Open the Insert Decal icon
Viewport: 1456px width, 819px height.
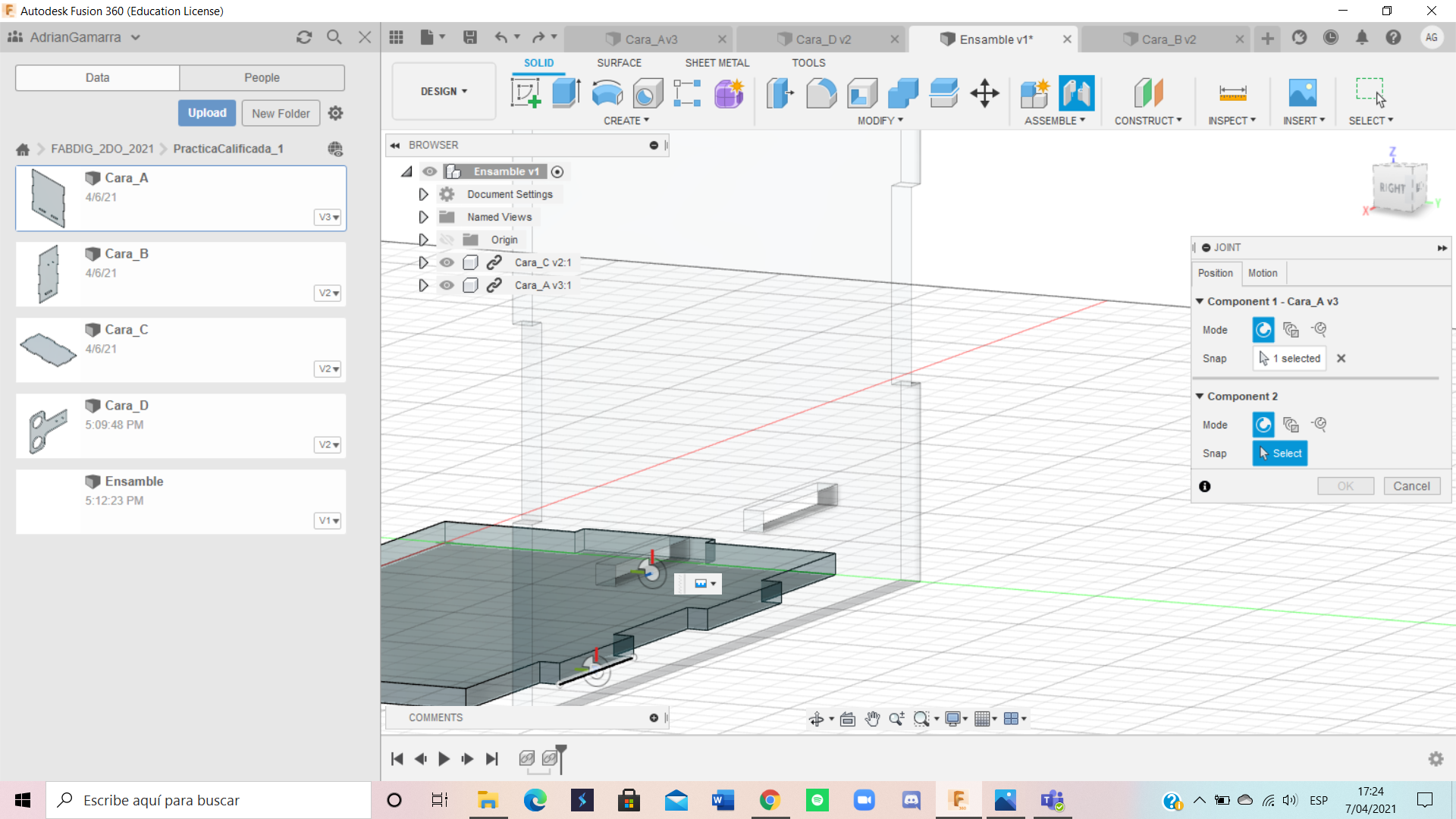coord(1303,93)
